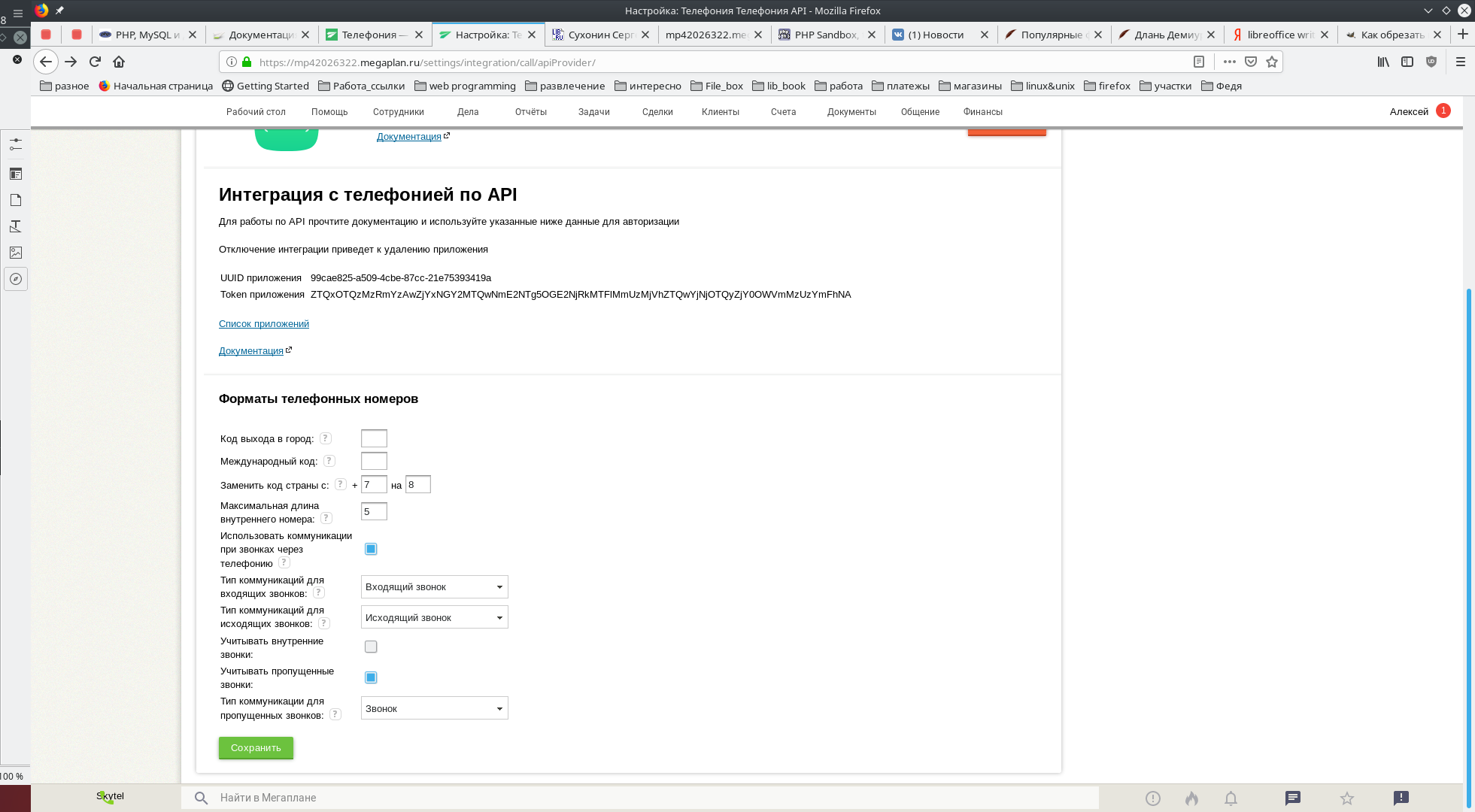The image size is (1475, 812).
Task: Click the Сохранить button
Action: pyautogui.click(x=256, y=747)
